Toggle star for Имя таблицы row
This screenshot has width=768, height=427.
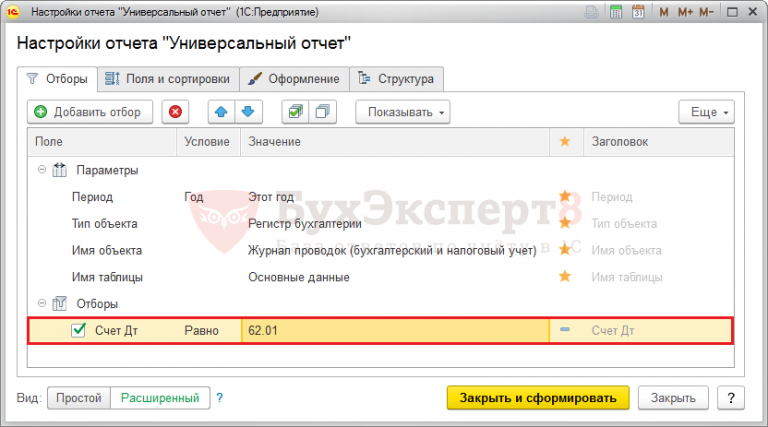point(565,276)
